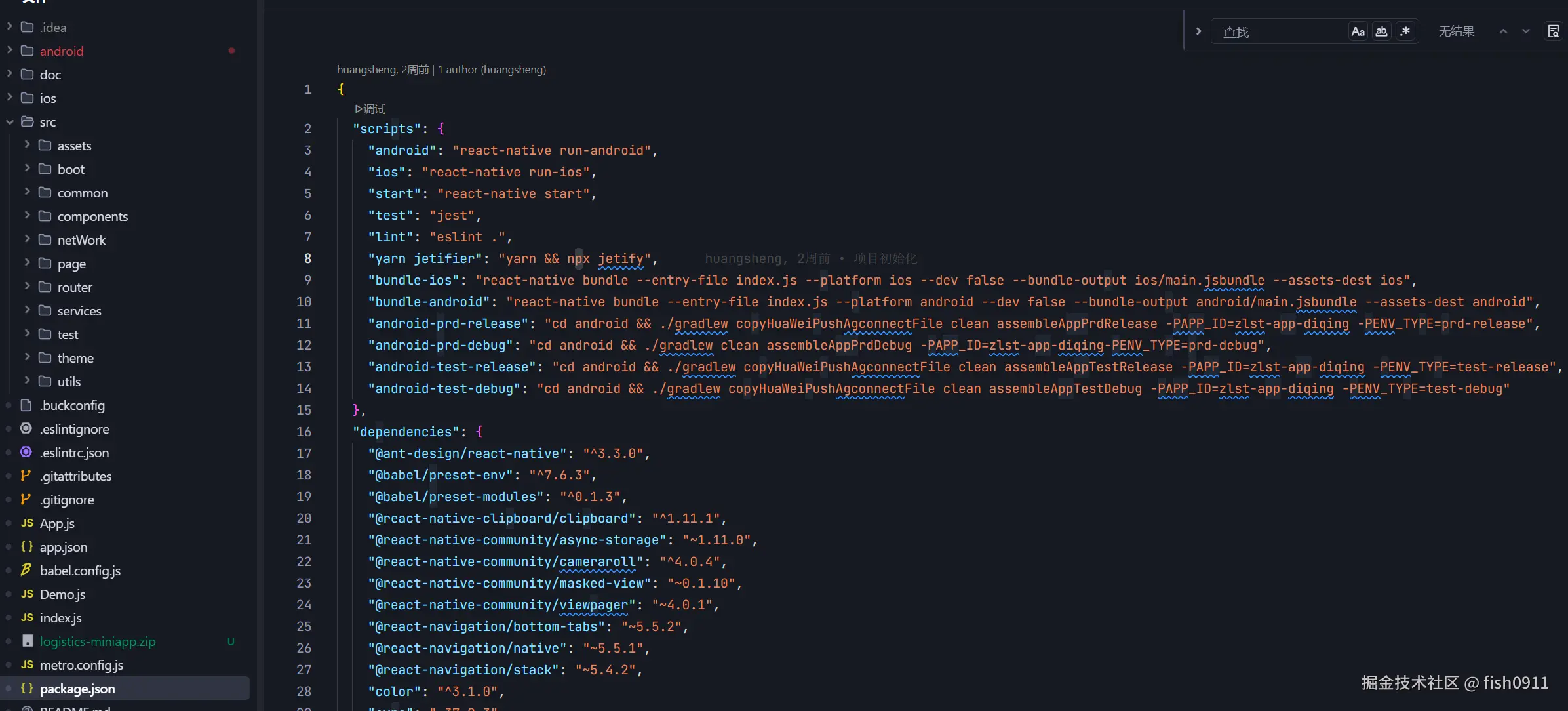
Task: Toggle regular expression search in find
Action: [x=1405, y=31]
